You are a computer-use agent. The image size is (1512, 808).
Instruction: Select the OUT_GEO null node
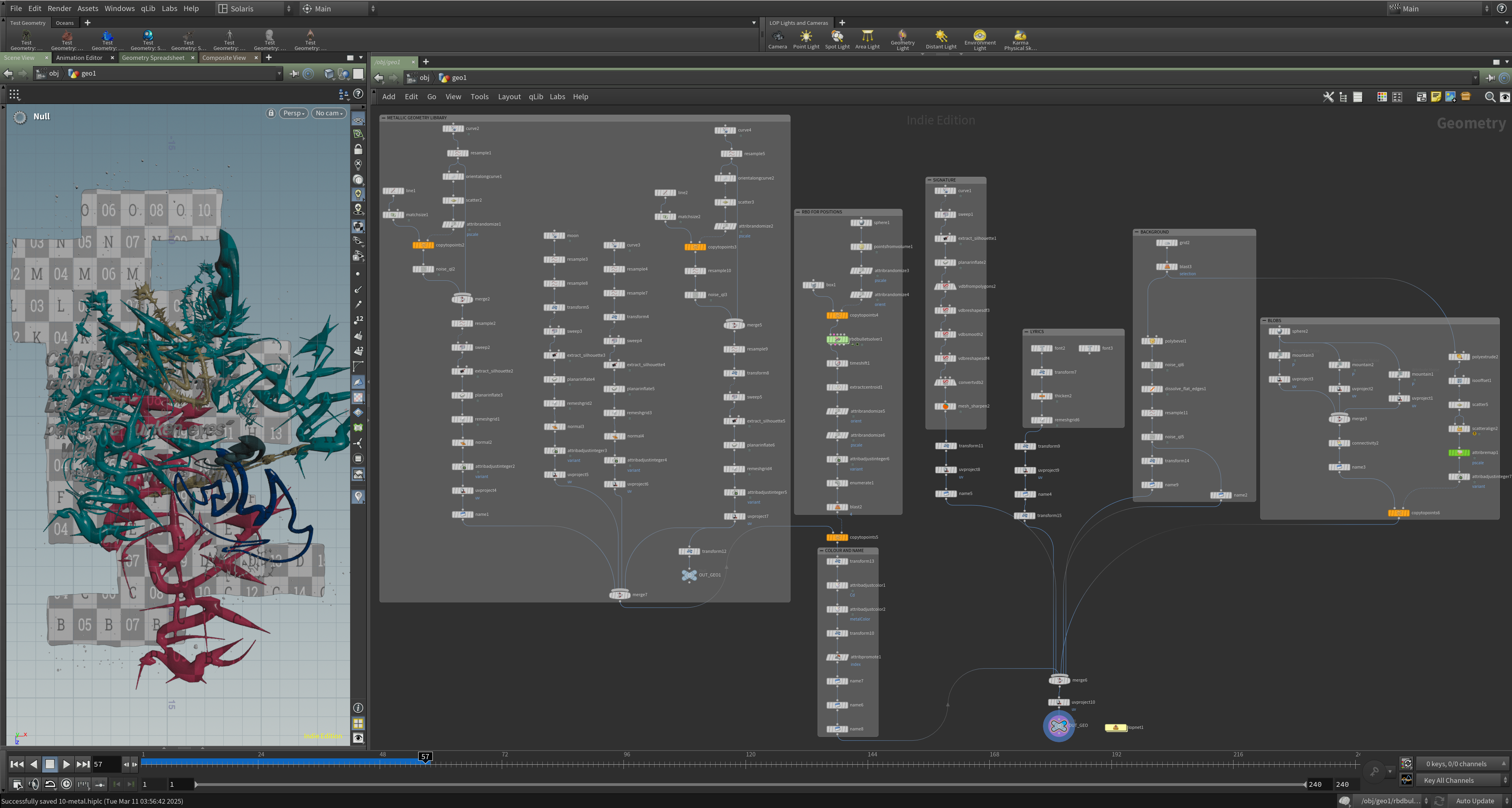click(x=1058, y=726)
